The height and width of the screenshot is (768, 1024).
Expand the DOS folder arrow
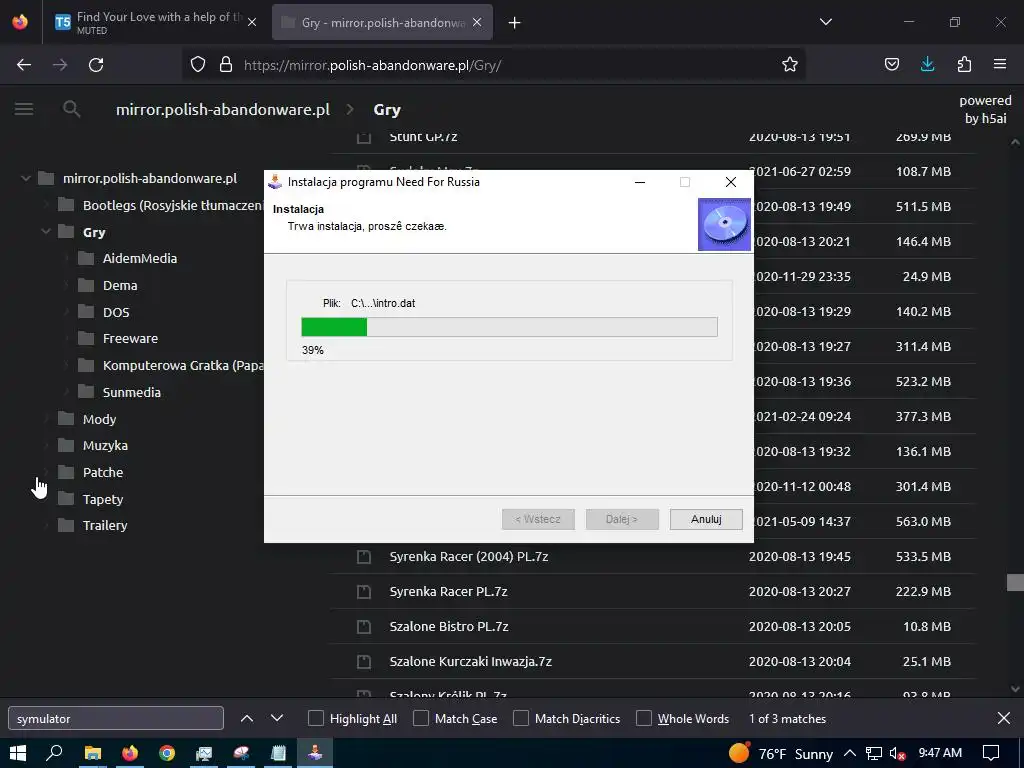tap(66, 312)
